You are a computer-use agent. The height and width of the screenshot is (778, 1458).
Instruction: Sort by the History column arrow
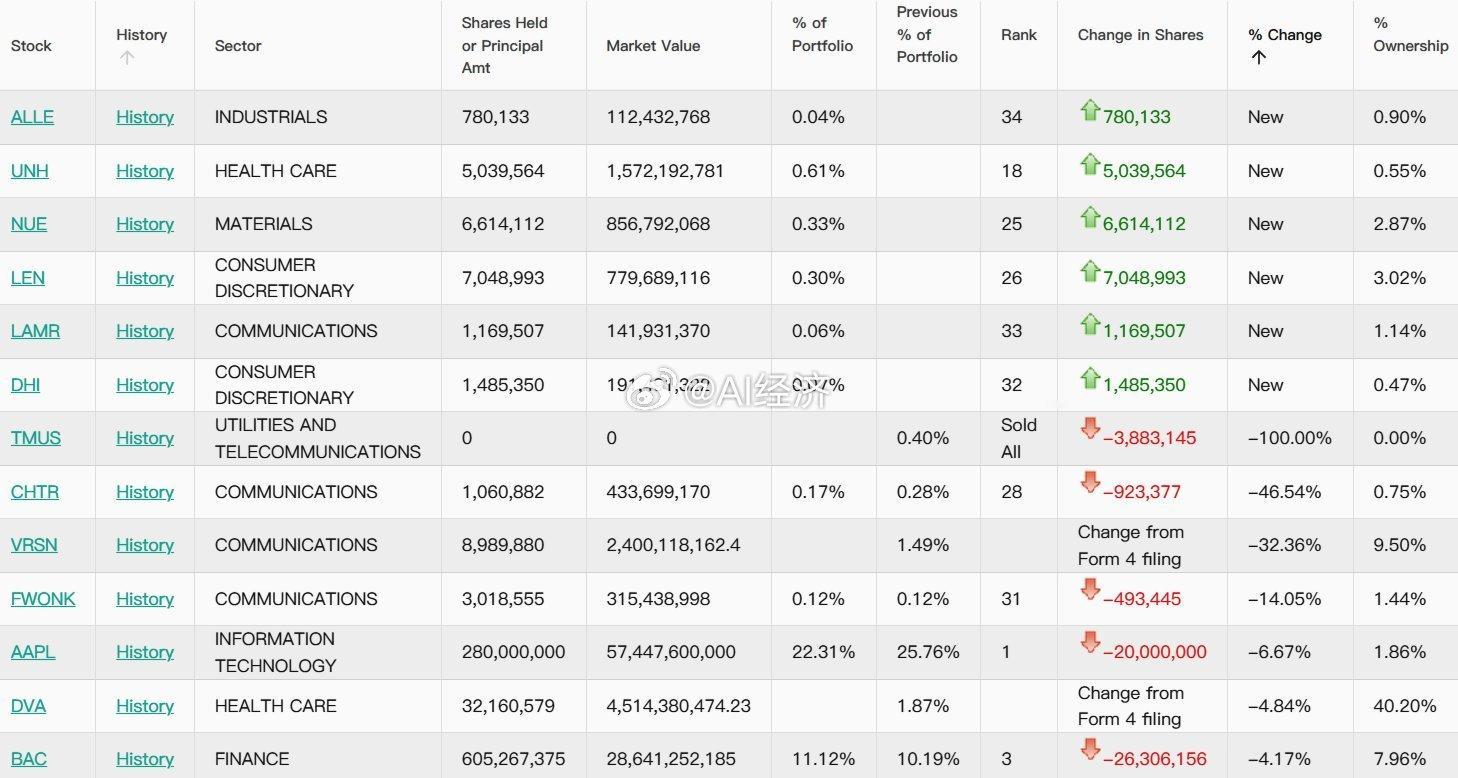tap(126, 58)
